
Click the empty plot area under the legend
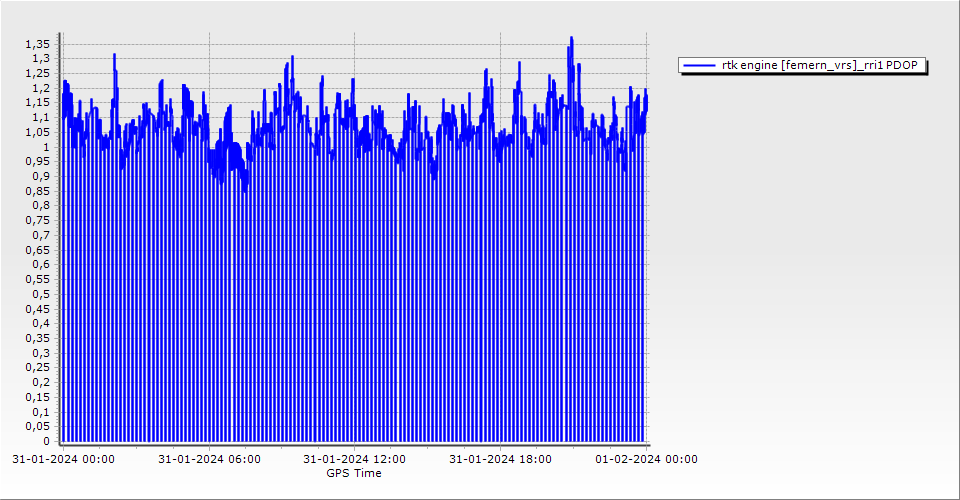(x=800, y=250)
